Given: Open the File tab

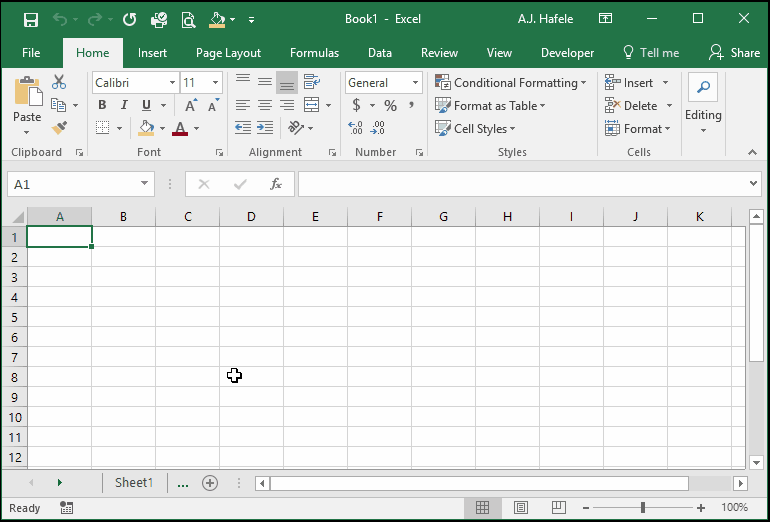Looking at the screenshot, I should click(31, 53).
